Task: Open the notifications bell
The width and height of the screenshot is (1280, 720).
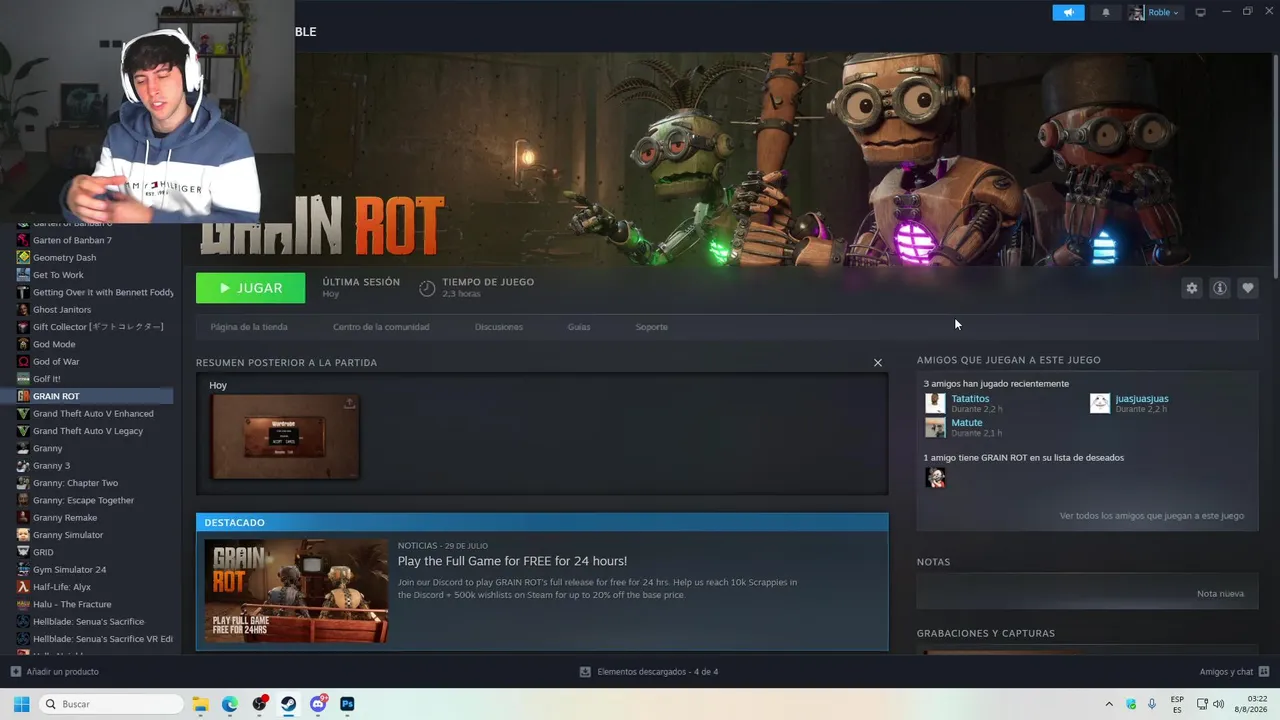Action: [1106, 12]
